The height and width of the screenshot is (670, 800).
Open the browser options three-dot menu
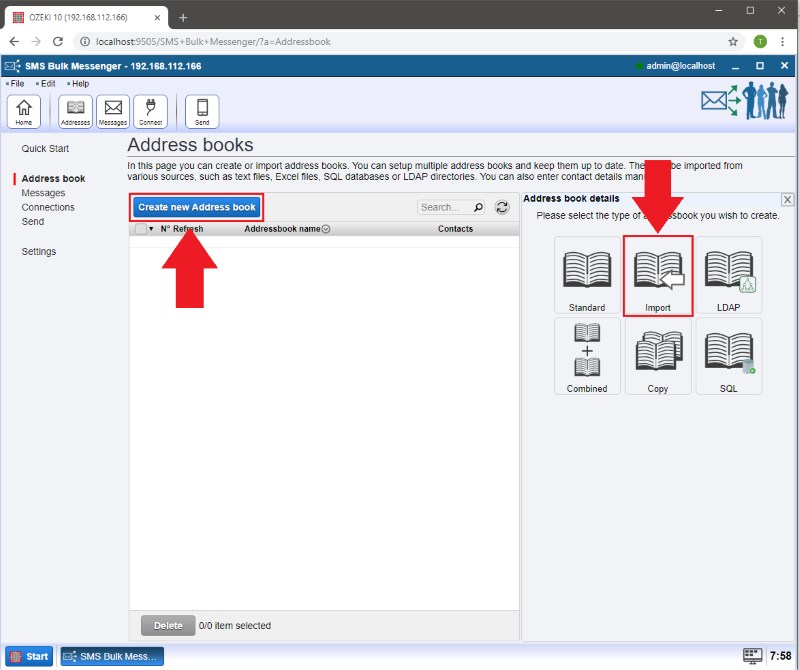(x=781, y=41)
